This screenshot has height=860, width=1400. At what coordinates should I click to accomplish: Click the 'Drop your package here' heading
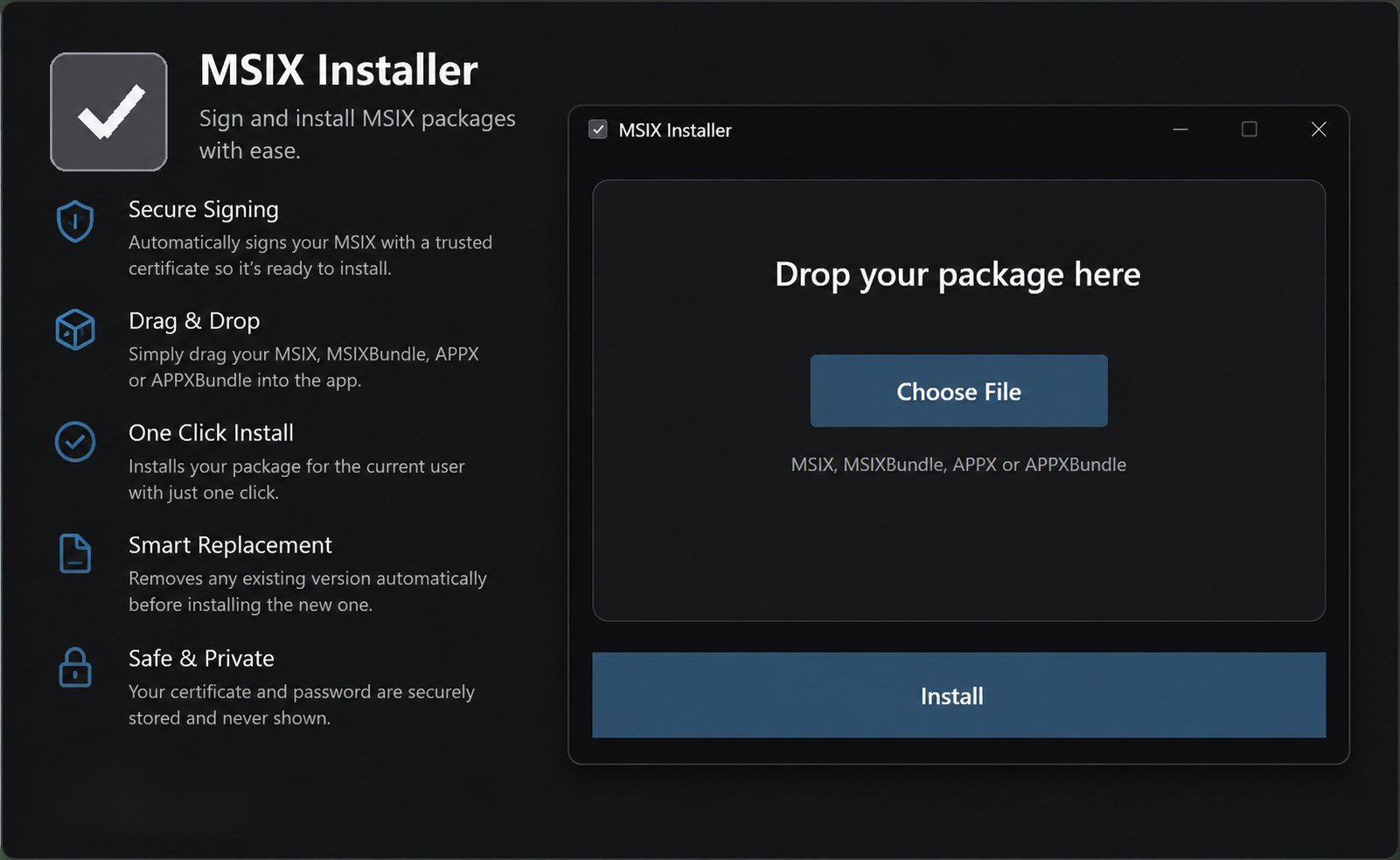coord(958,275)
